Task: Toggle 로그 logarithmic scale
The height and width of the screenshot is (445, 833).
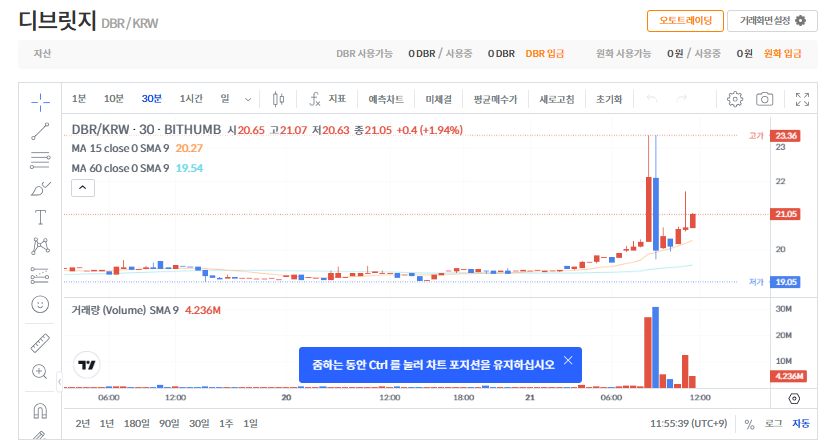Action: [x=774, y=424]
